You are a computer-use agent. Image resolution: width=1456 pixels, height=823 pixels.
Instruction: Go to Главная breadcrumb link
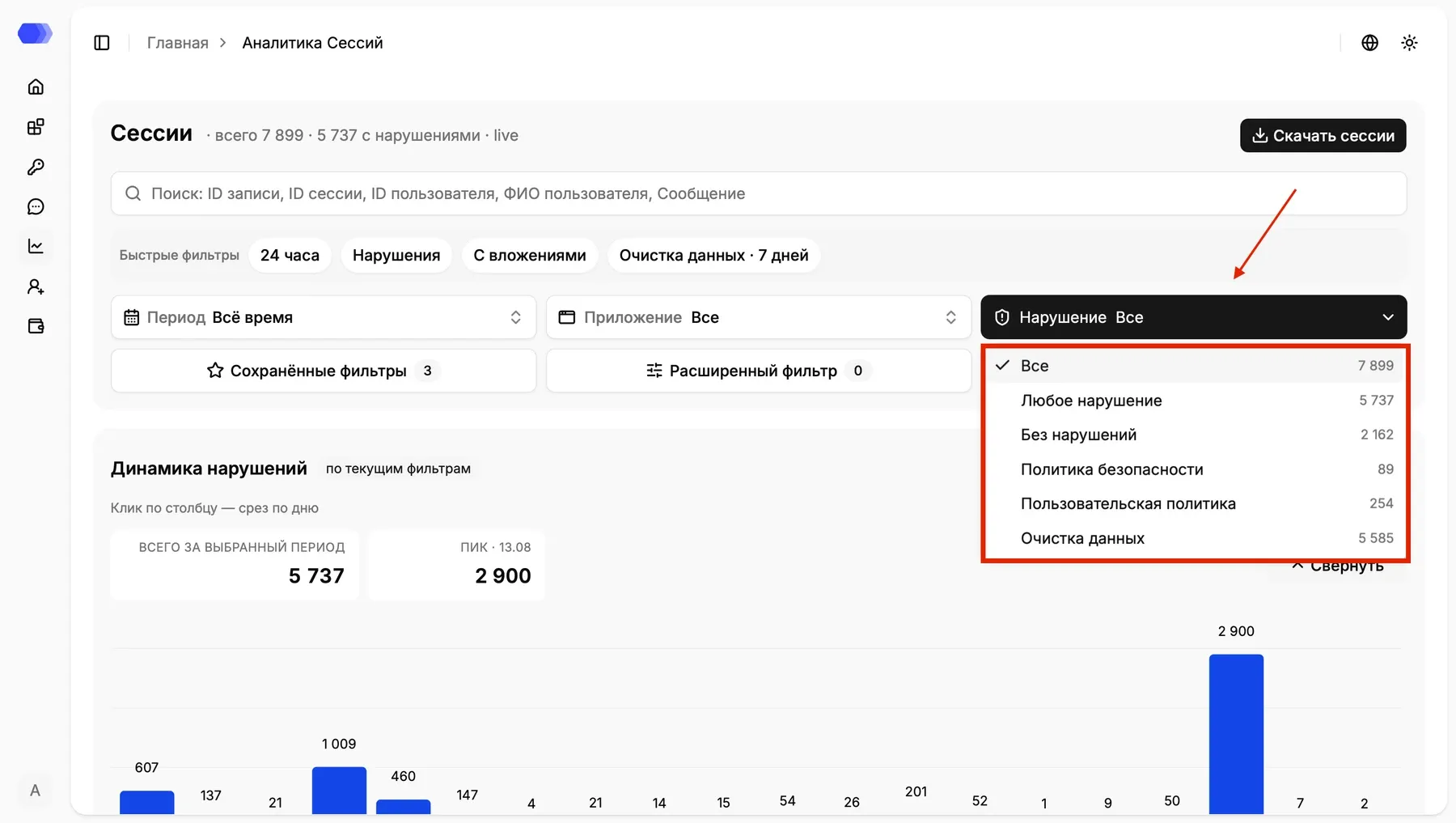[178, 43]
